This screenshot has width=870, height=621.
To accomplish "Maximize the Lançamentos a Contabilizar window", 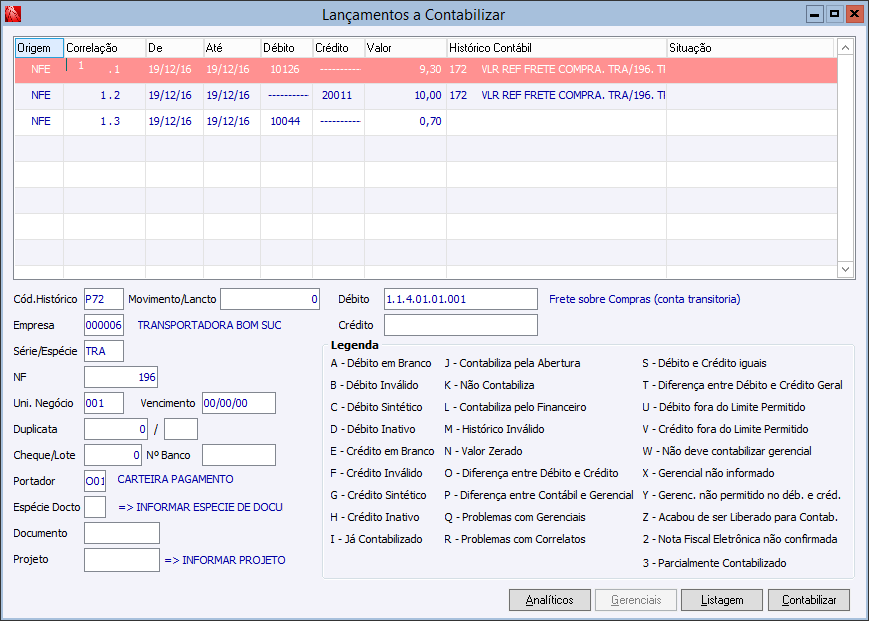I will pyautogui.click(x=834, y=14).
